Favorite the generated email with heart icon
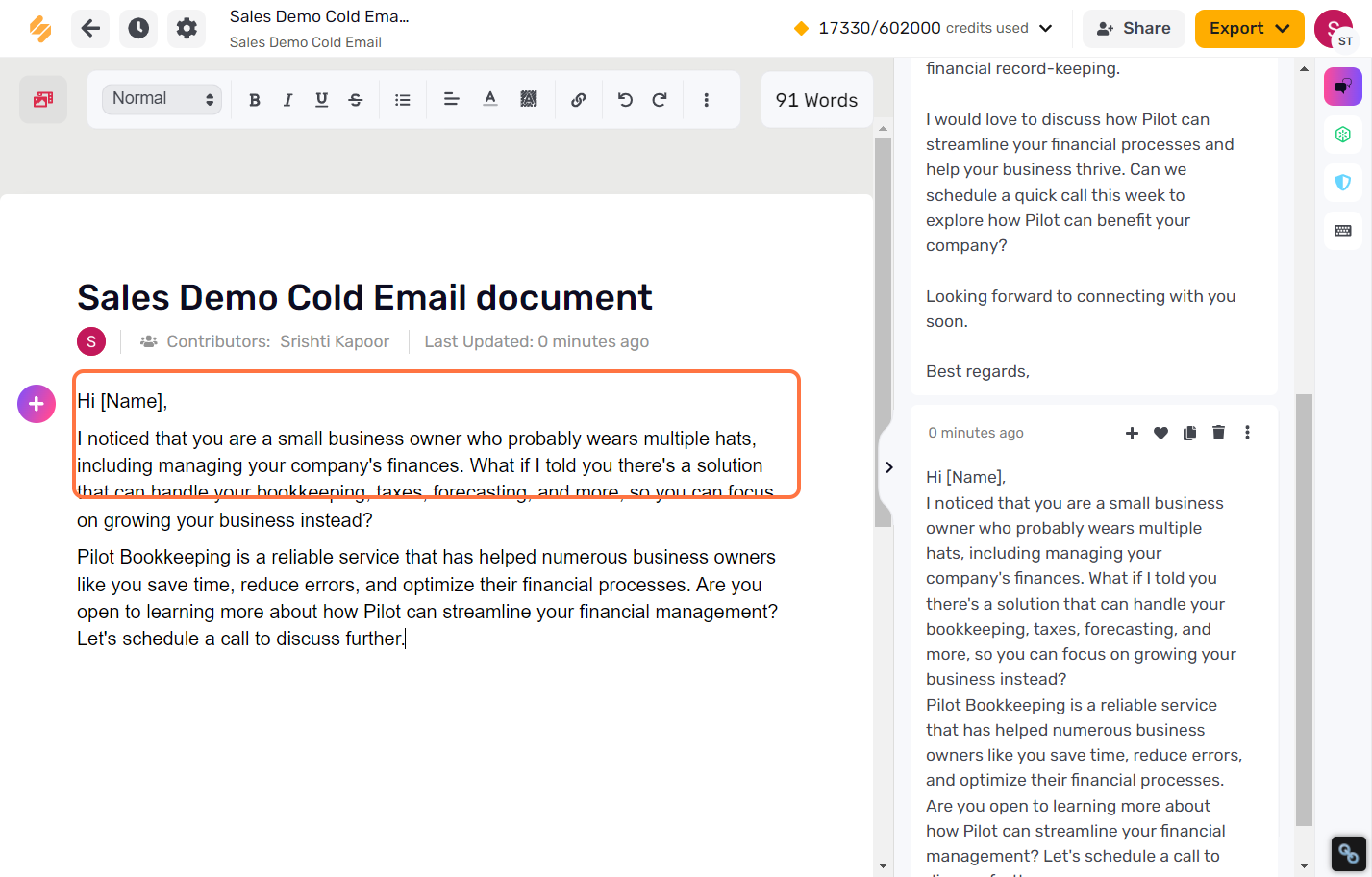 1160,433
